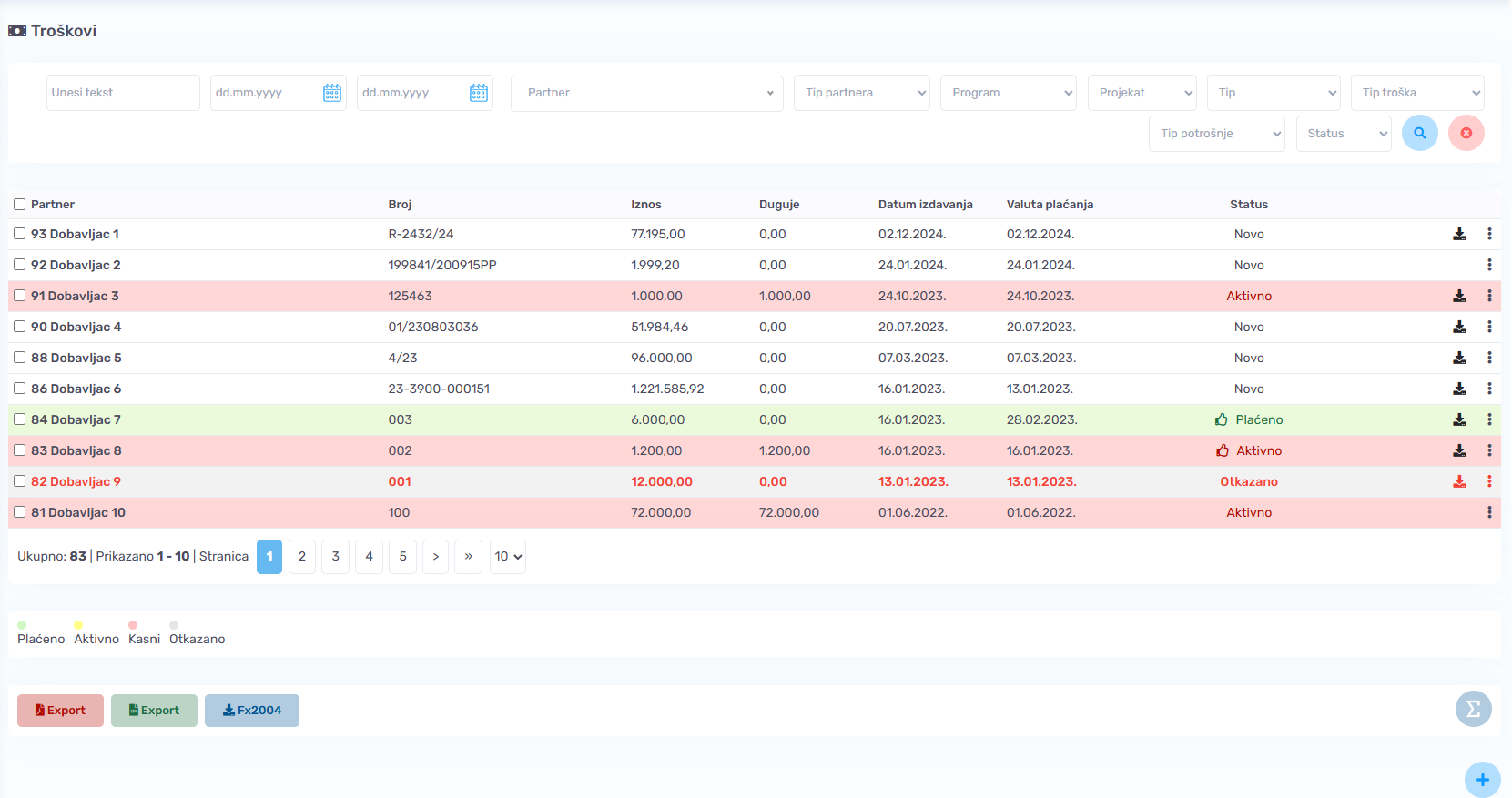Expand the Projekat dropdown

coord(1142,93)
